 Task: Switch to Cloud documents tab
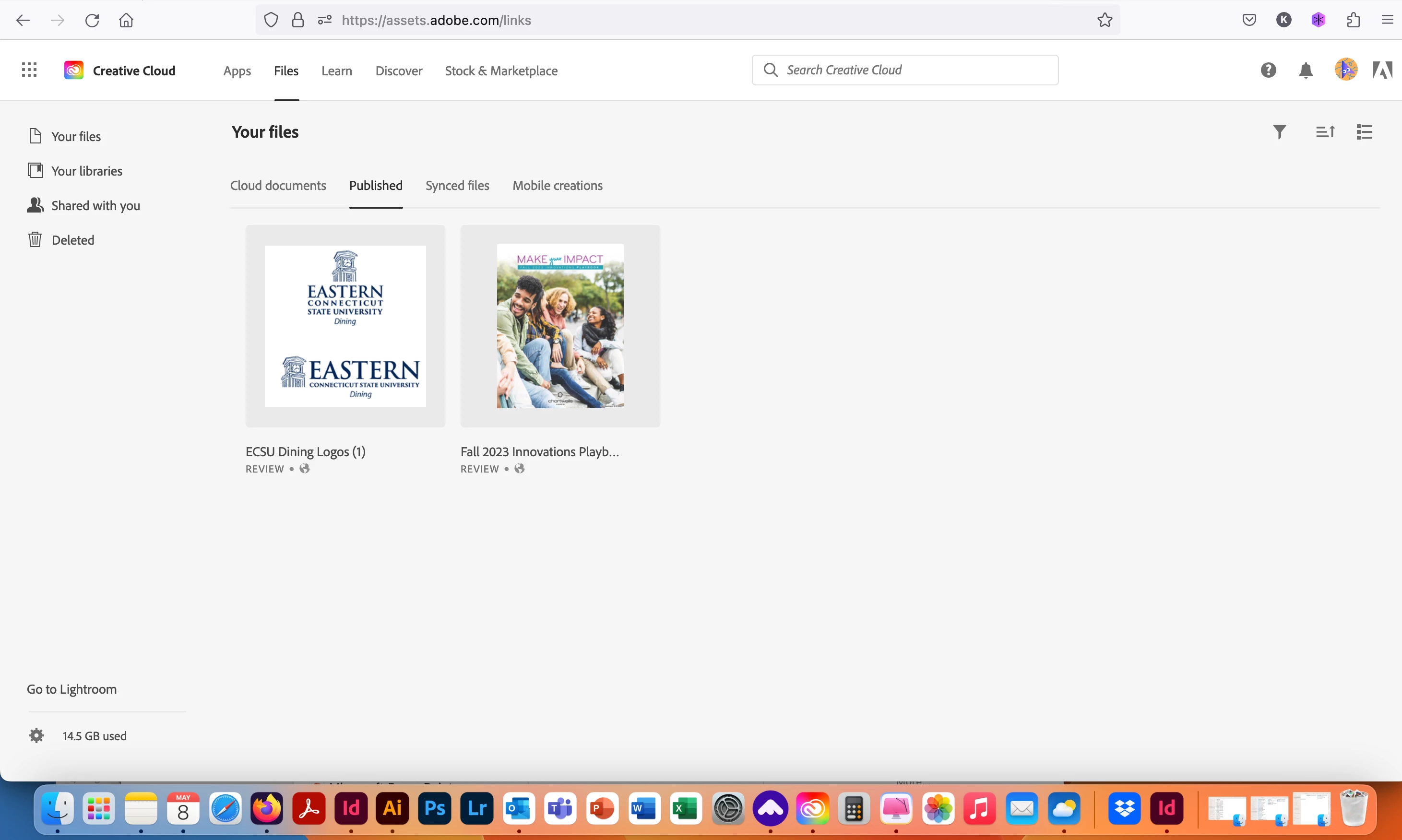tap(278, 186)
